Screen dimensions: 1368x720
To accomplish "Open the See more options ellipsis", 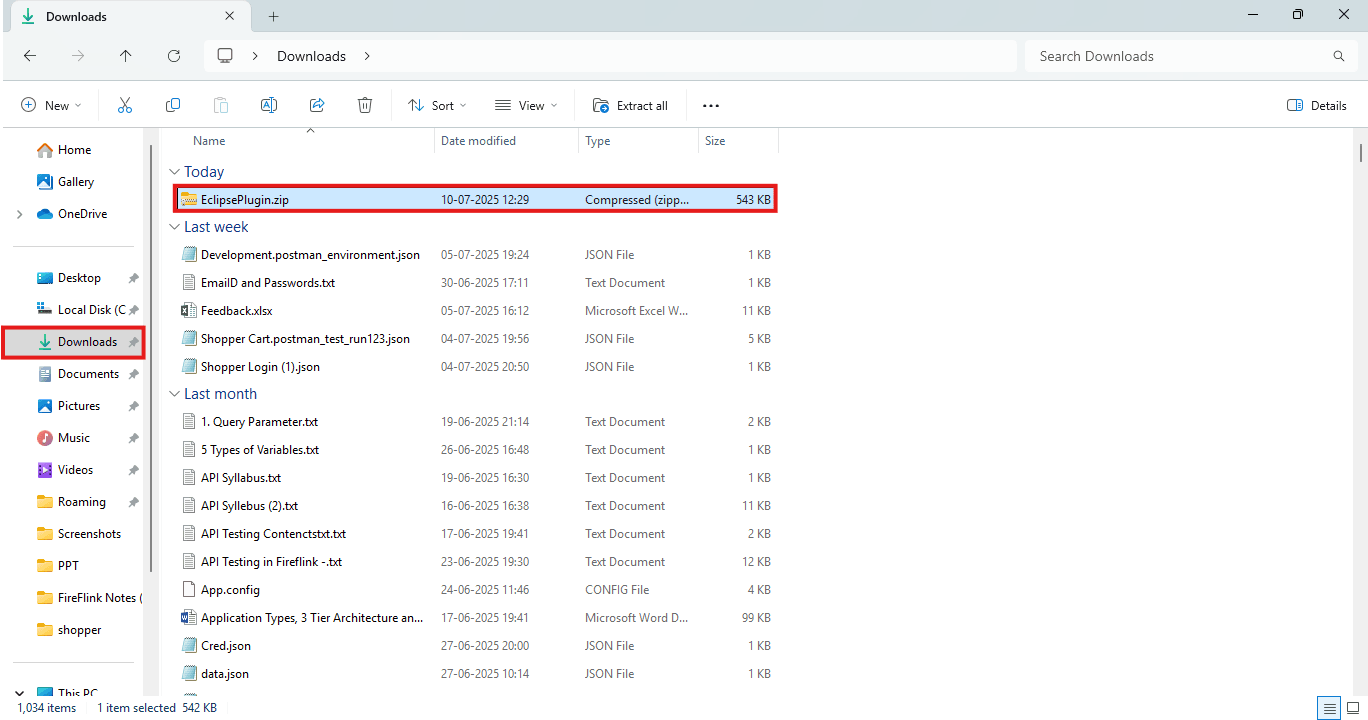I will 711,105.
